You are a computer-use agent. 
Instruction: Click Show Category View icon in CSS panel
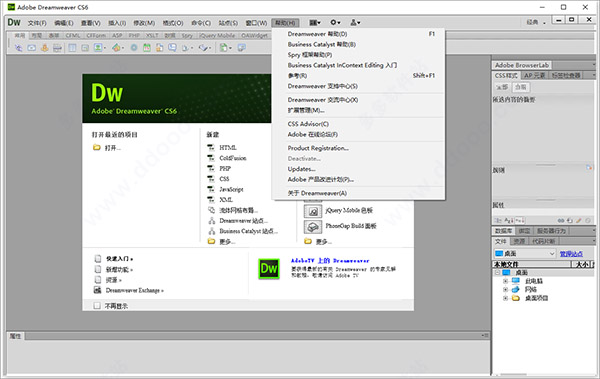coord(498,221)
